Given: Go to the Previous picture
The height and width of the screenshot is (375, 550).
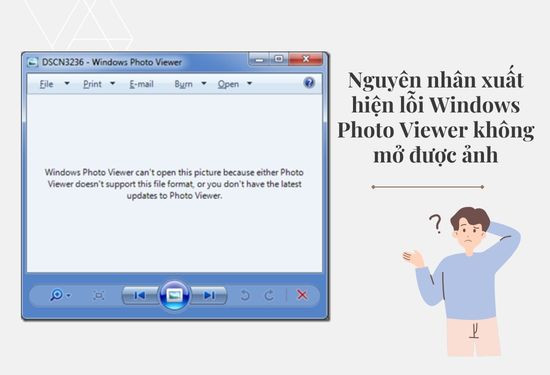Looking at the screenshot, I should tap(140, 295).
